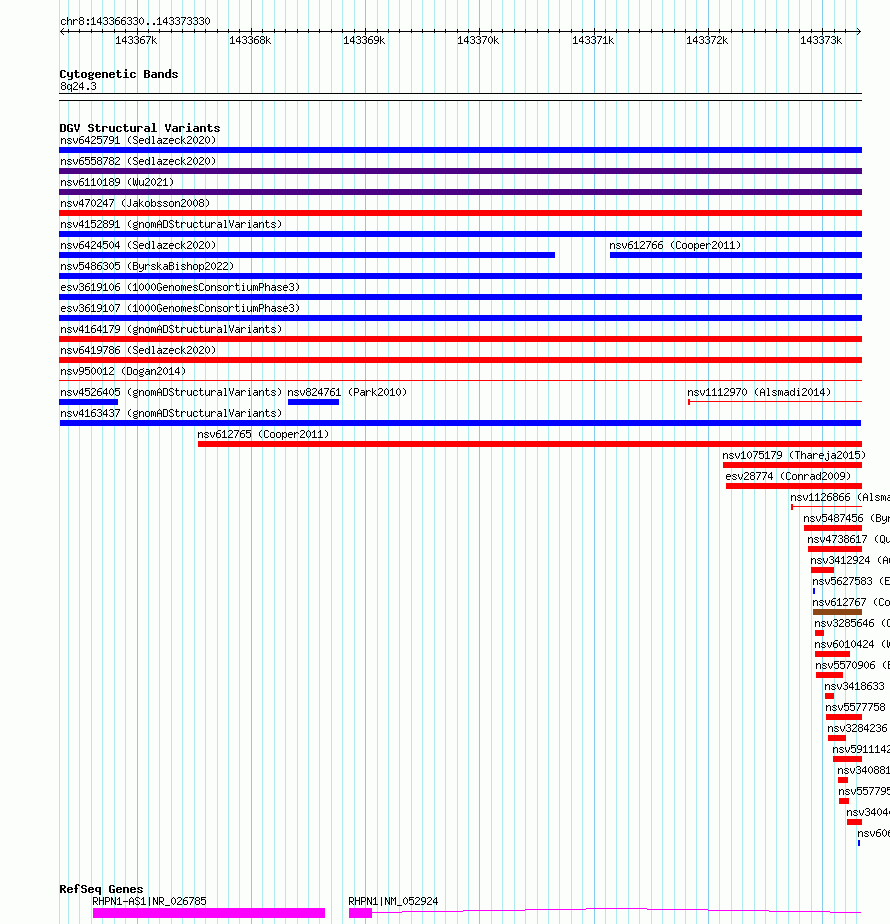Click the purple bar under nsv6110189 (Wu2021)
Image resolution: width=890 pixels, height=924 pixels.
pyautogui.click(x=460, y=192)
